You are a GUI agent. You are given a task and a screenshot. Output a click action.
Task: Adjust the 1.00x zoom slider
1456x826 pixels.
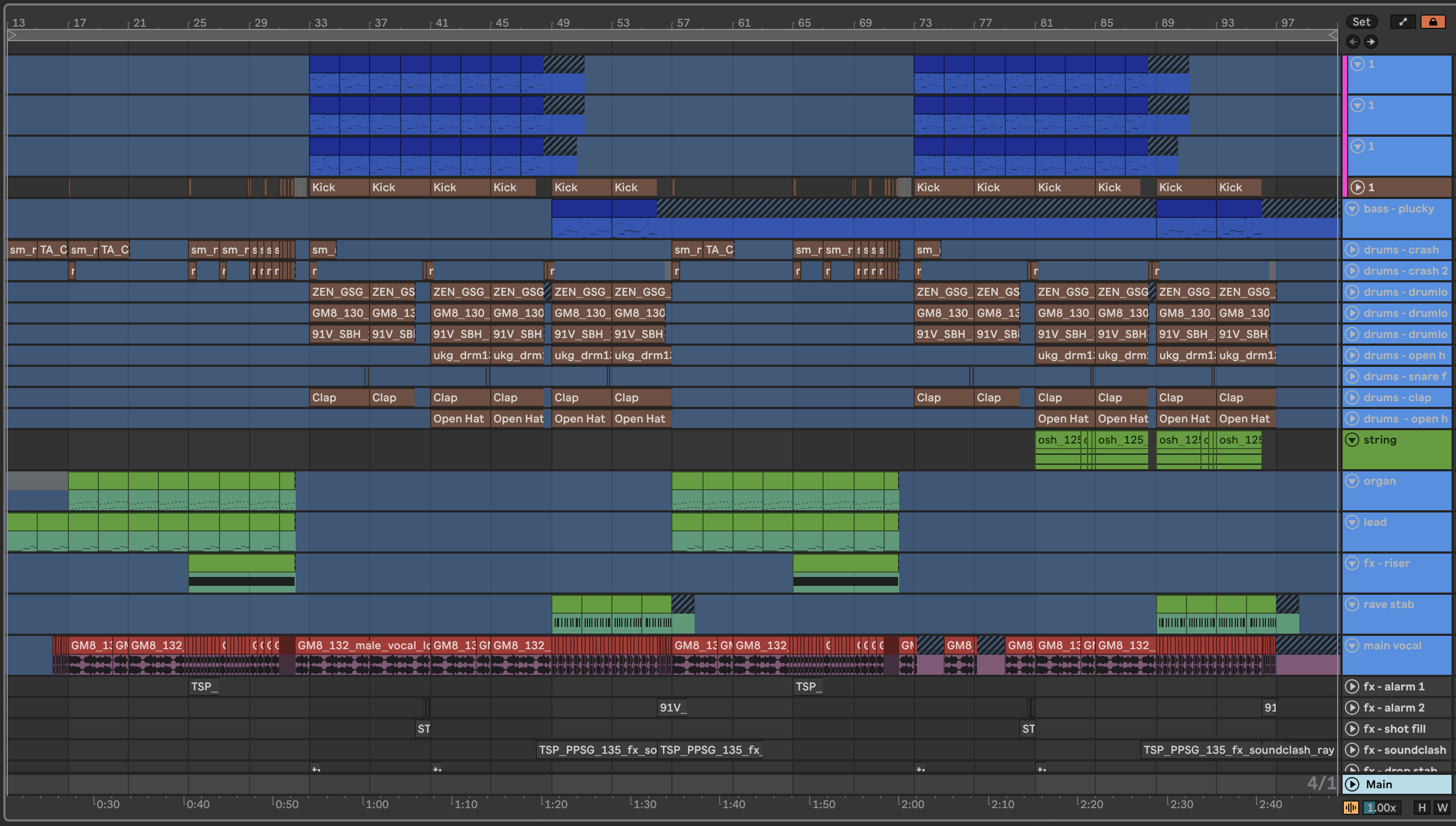pyautogui.click(x=1381, y=807)
